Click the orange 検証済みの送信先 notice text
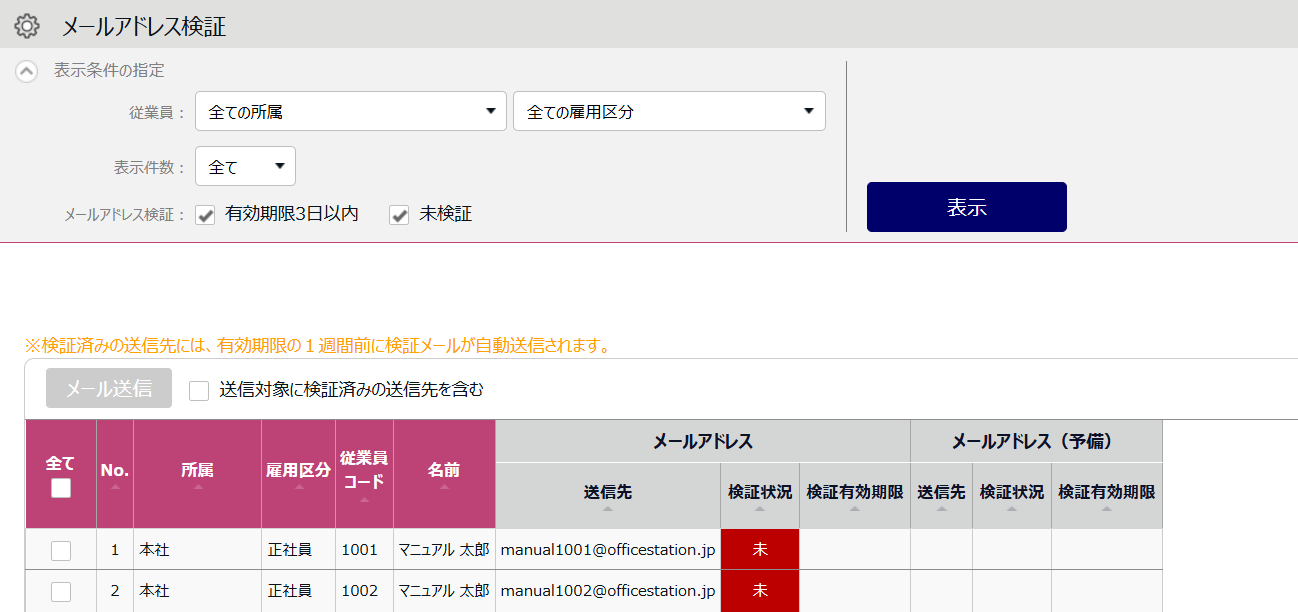The image size is (1298, 612). click(x=317, y=346)
